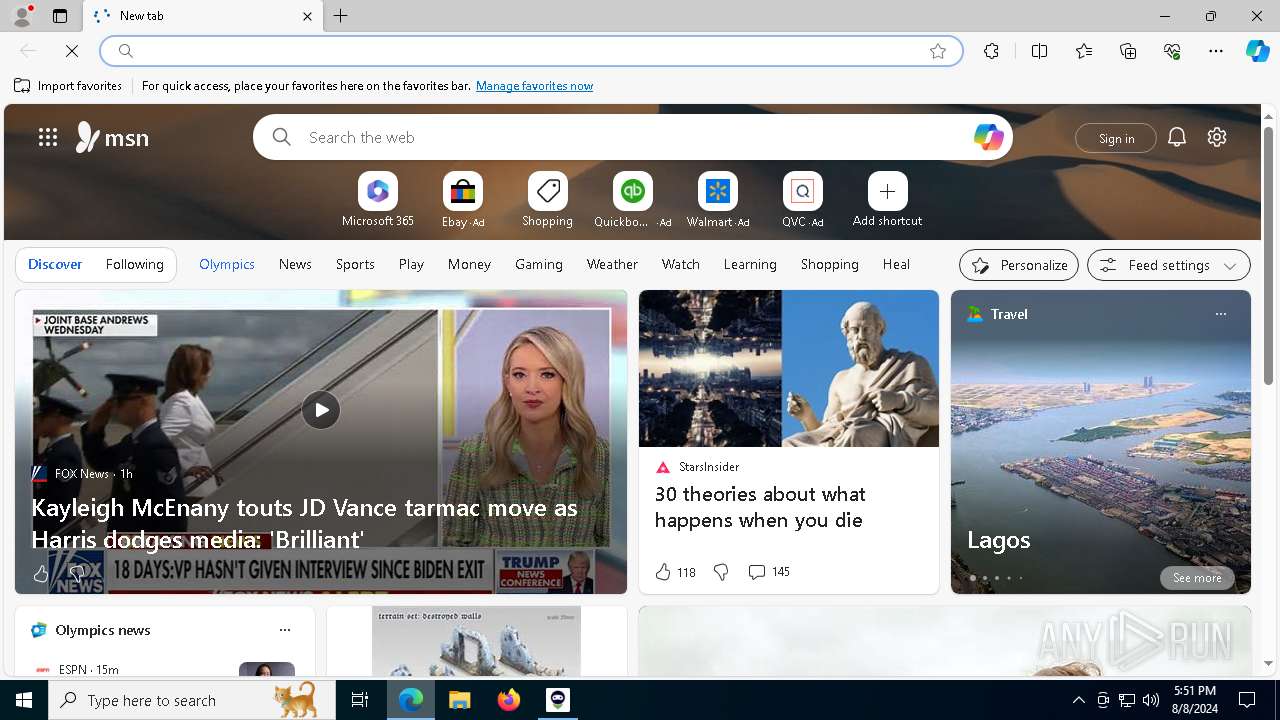Switch to the Following tab

tap(134, 264)
